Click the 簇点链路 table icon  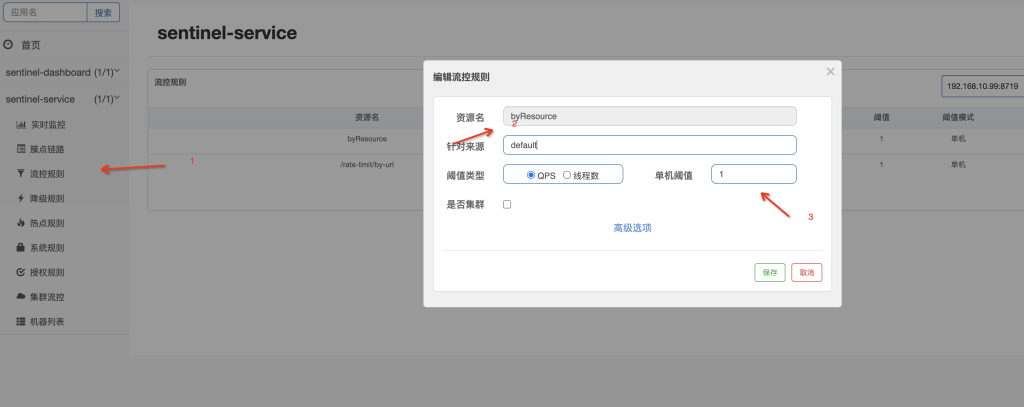coord(21,149)
